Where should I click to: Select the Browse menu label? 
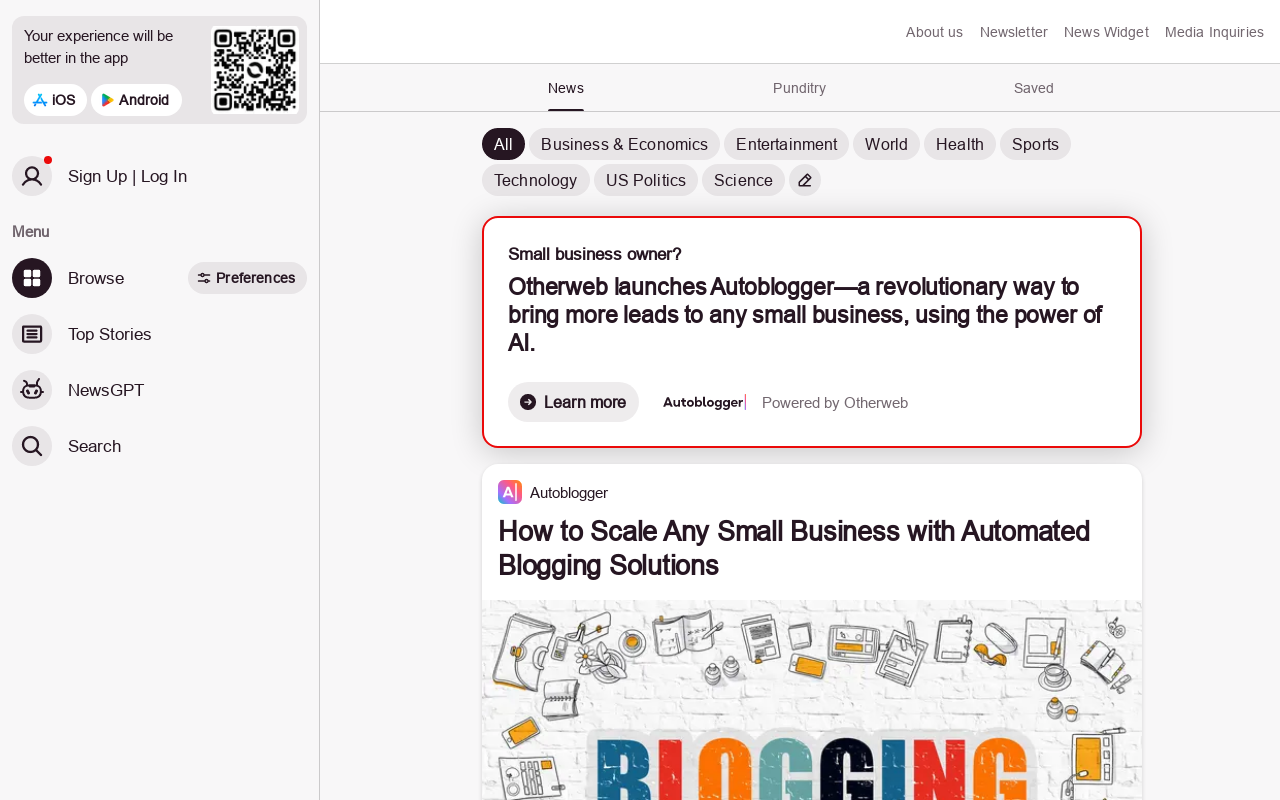point(96,278)
